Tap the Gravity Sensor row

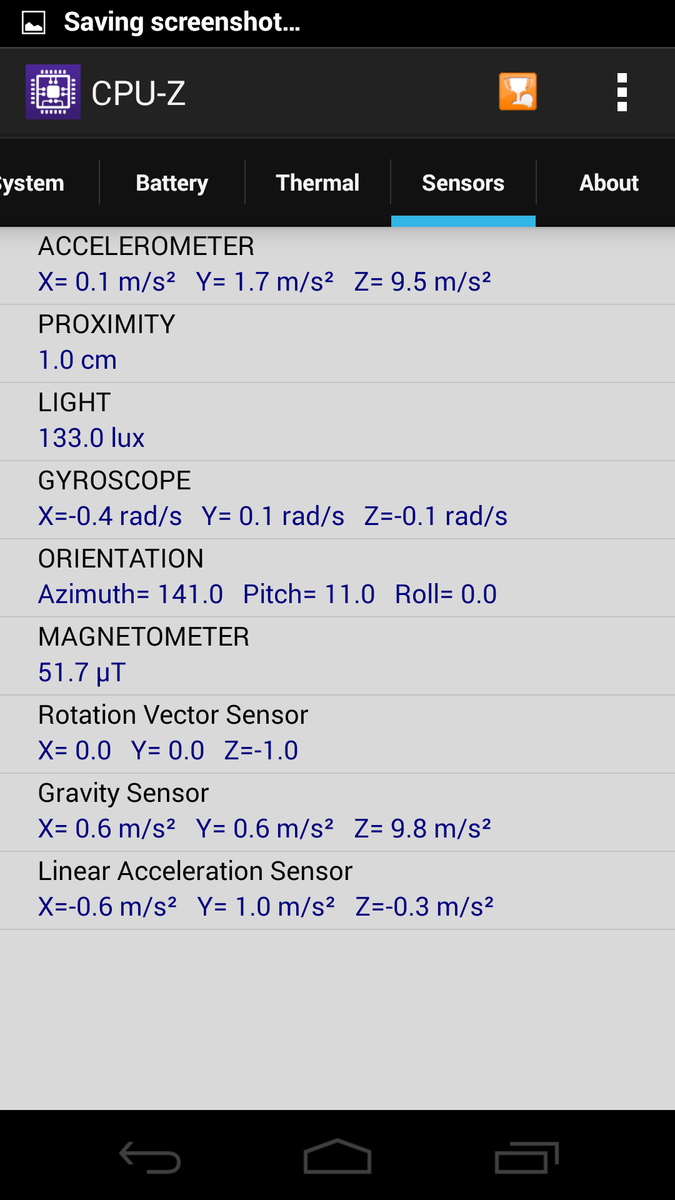[337, 811]
